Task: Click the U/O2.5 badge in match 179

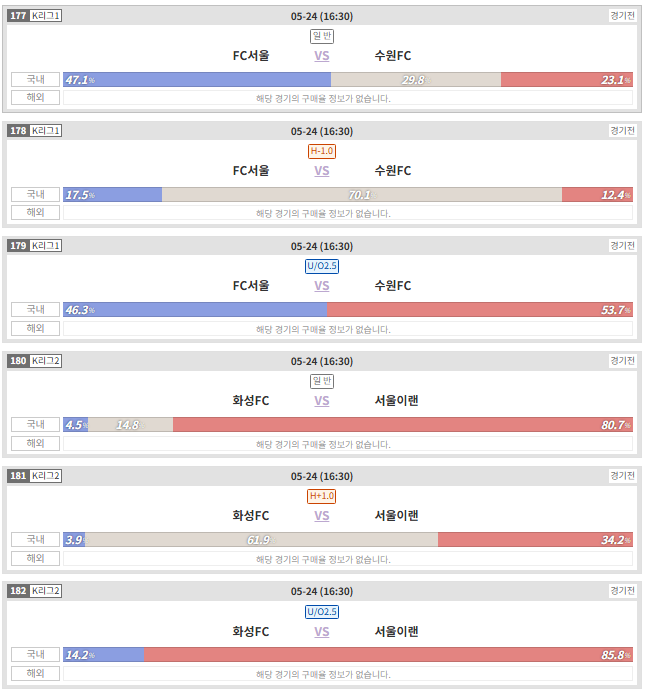Action: coord(322,266)
